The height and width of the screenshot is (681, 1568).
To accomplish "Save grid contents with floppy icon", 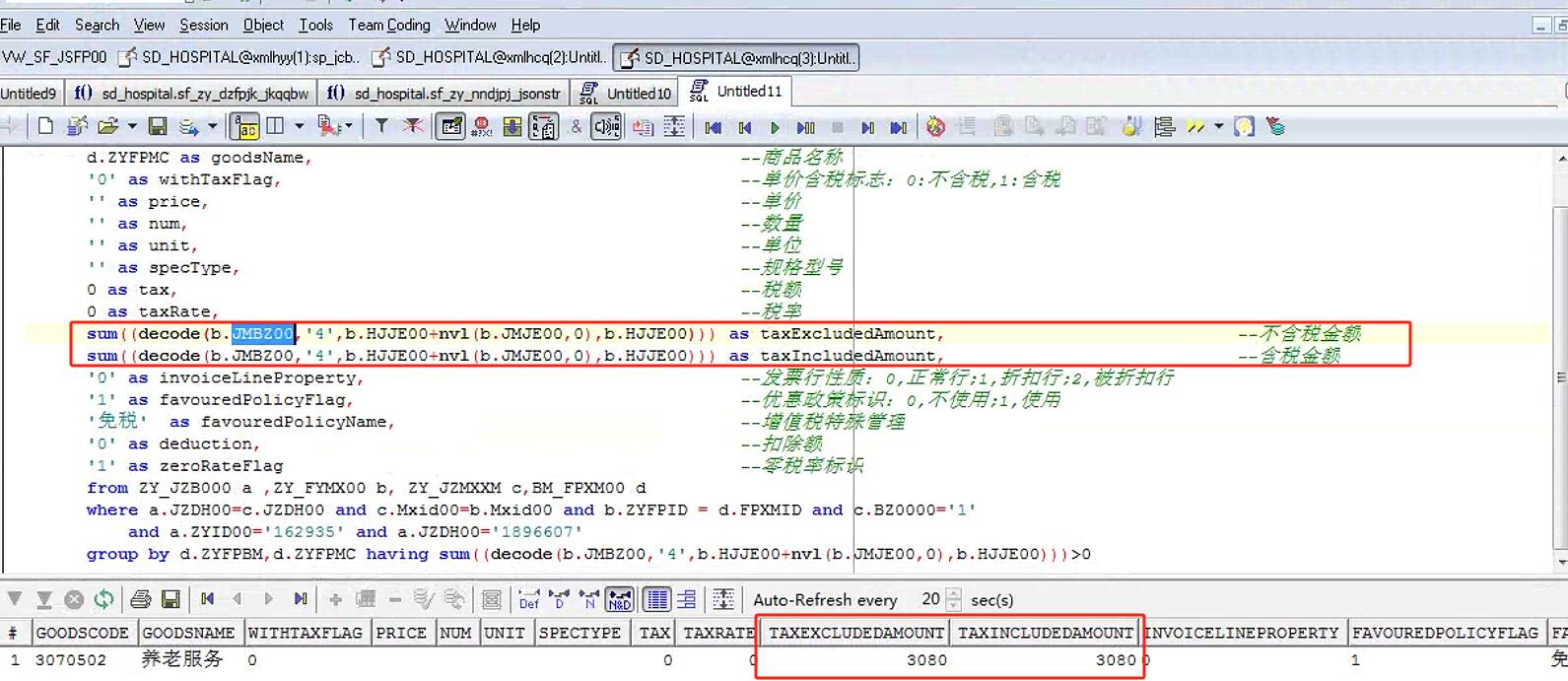I will (x=170, y=599).
